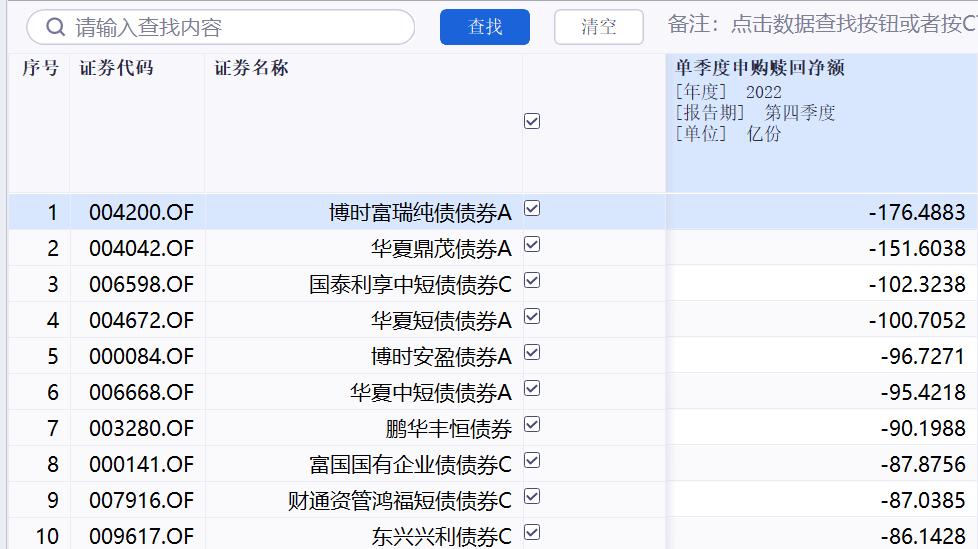This screenshot has width=978, height=549.
Task: Click fund name 东兴兴利债券C
Action: pyautogui.click(x=442, y=537)
